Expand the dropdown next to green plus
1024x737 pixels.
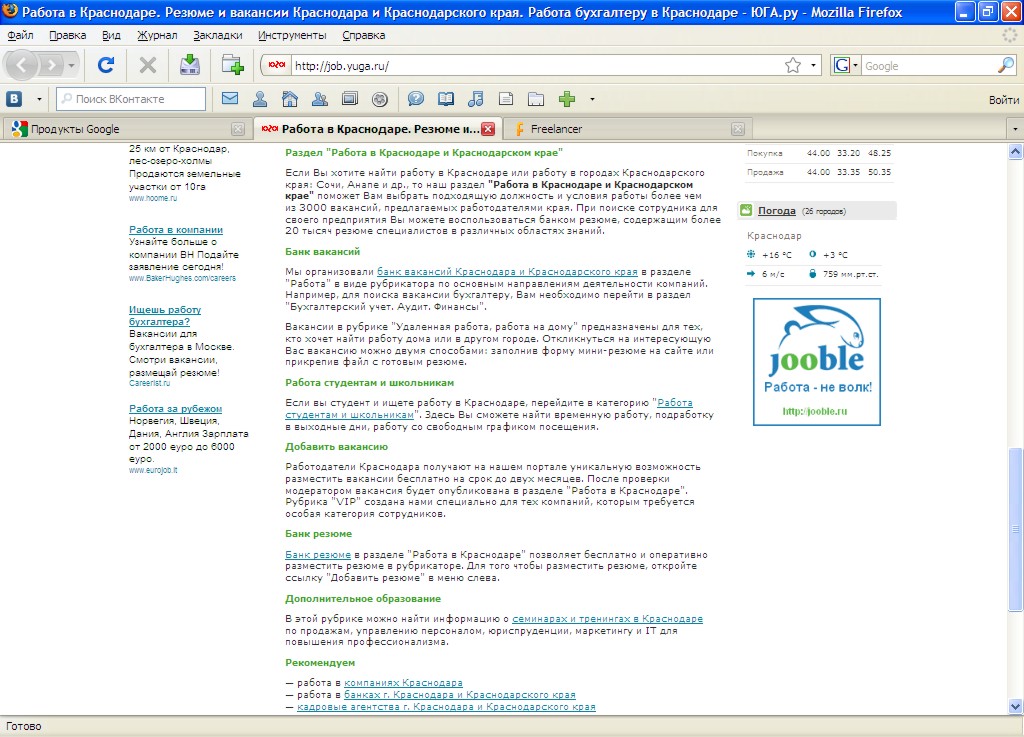pyautogui.click(x=592, y=99)
